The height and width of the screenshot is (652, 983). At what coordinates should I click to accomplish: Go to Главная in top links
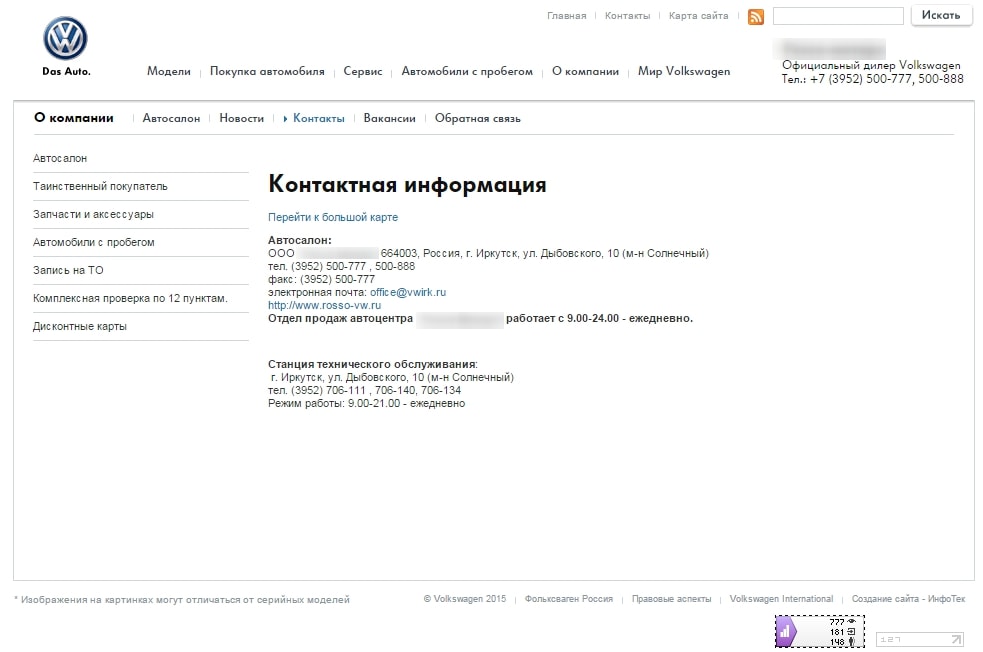567,16
